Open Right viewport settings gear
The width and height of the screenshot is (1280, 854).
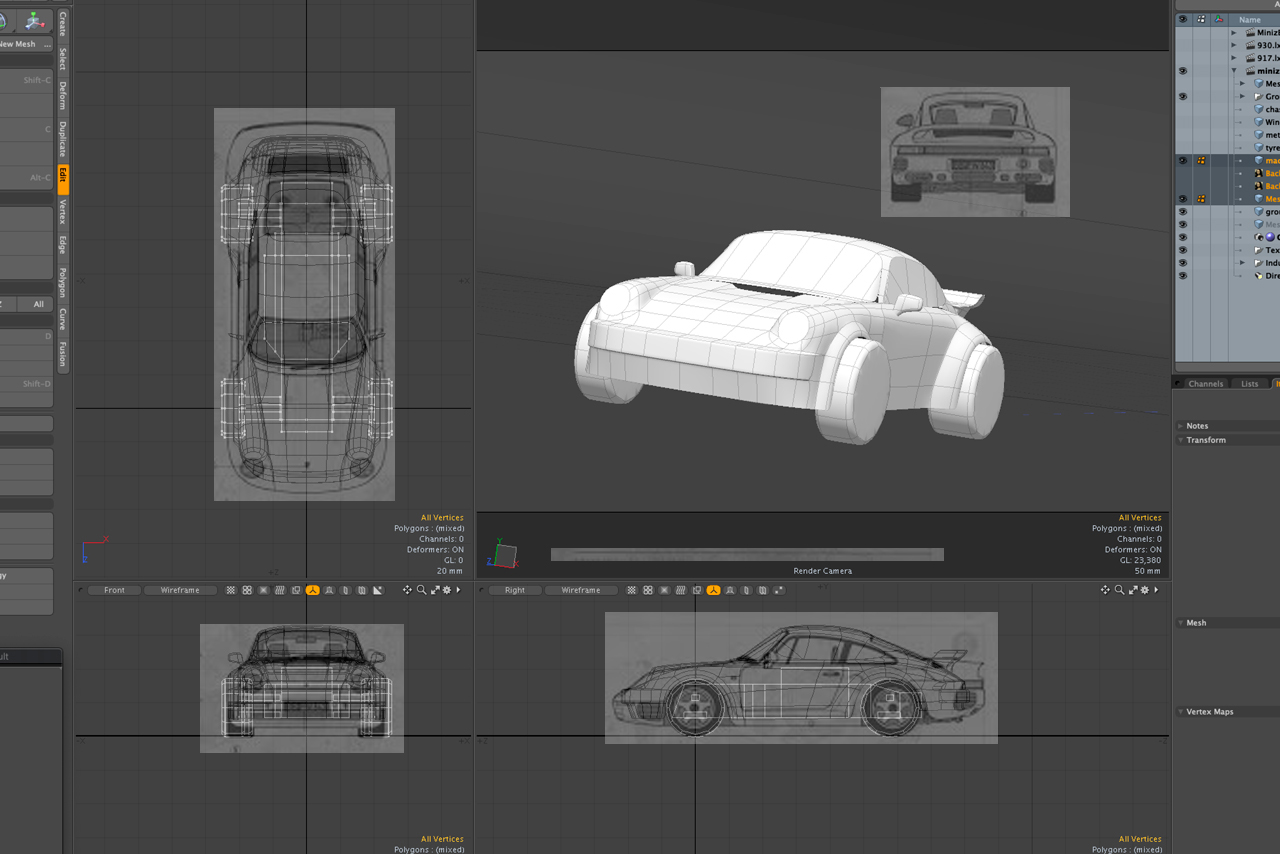click(1145, 590)
